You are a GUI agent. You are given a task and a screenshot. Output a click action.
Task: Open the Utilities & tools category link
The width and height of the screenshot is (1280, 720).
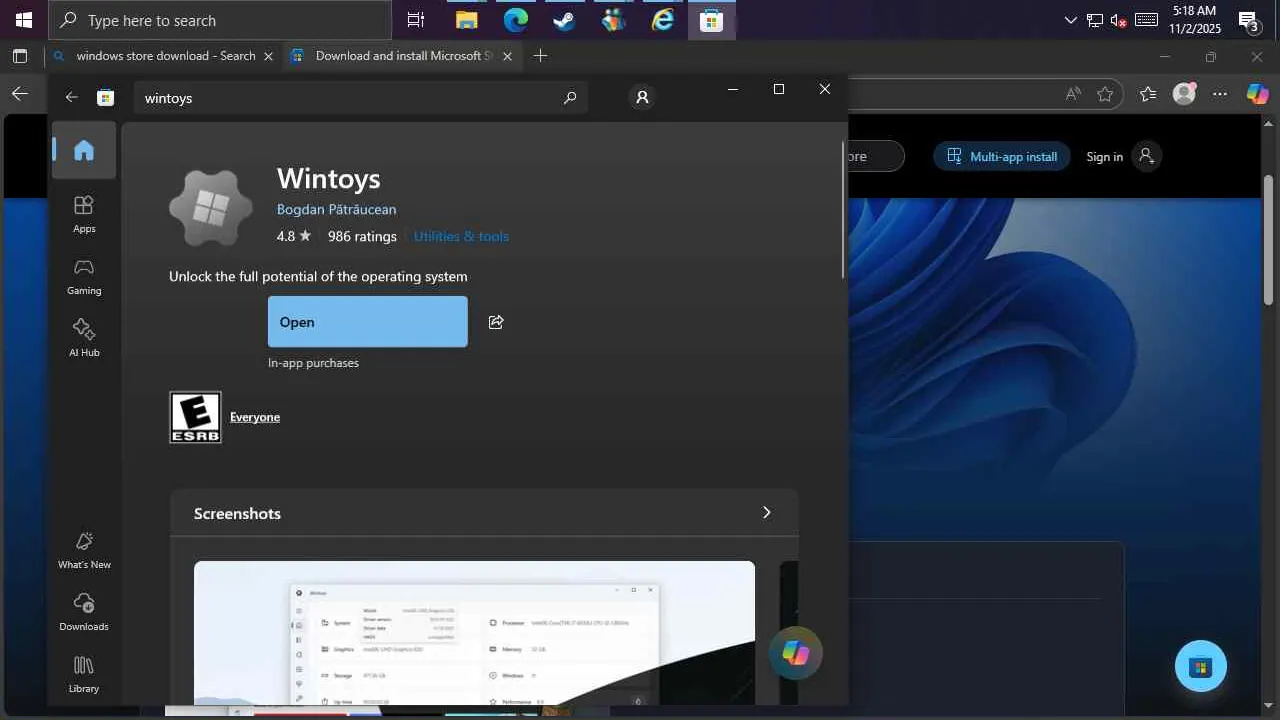pyautogui.click(x=461, y=236)
